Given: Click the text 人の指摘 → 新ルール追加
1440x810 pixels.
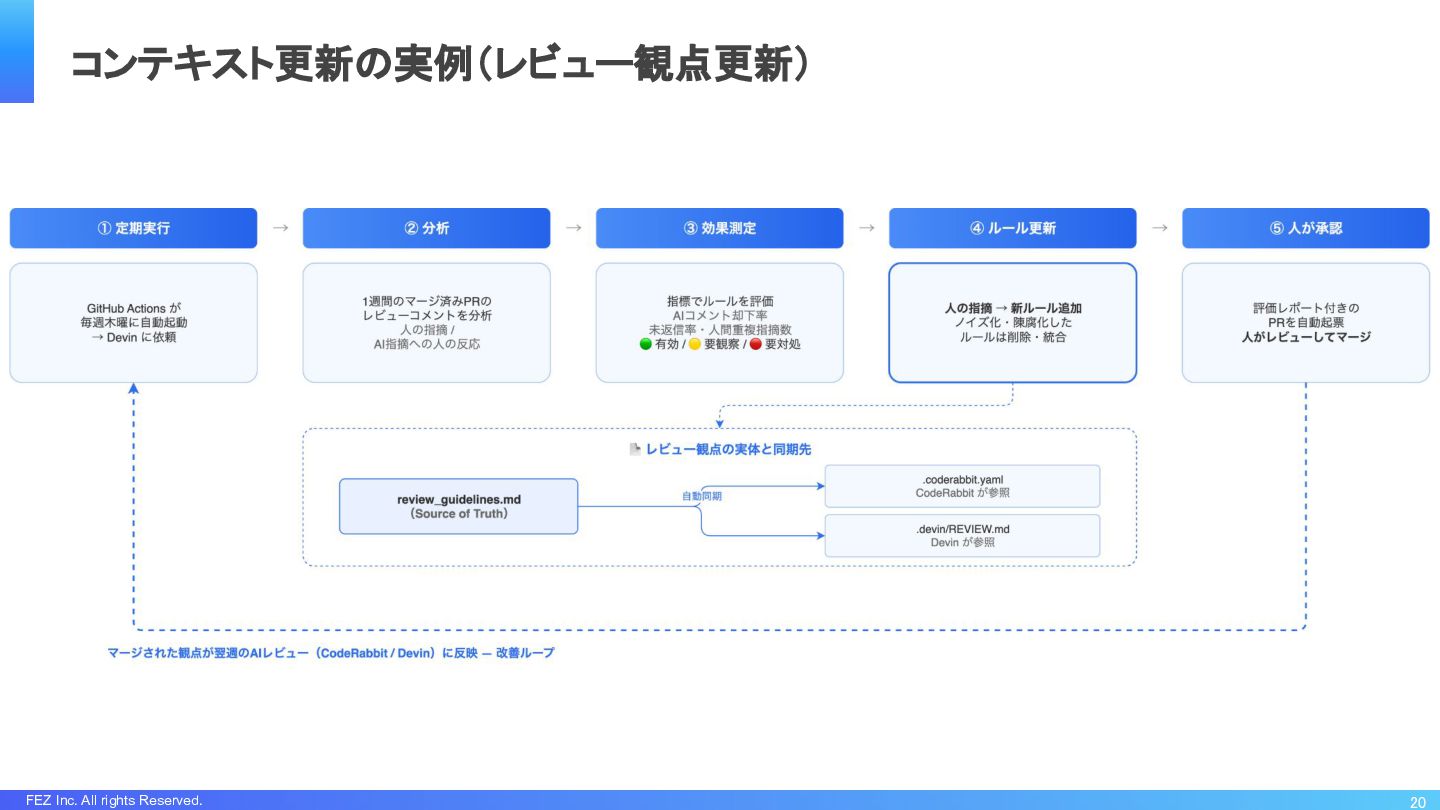Looking at the screenshot, I should click(1013, 308).
